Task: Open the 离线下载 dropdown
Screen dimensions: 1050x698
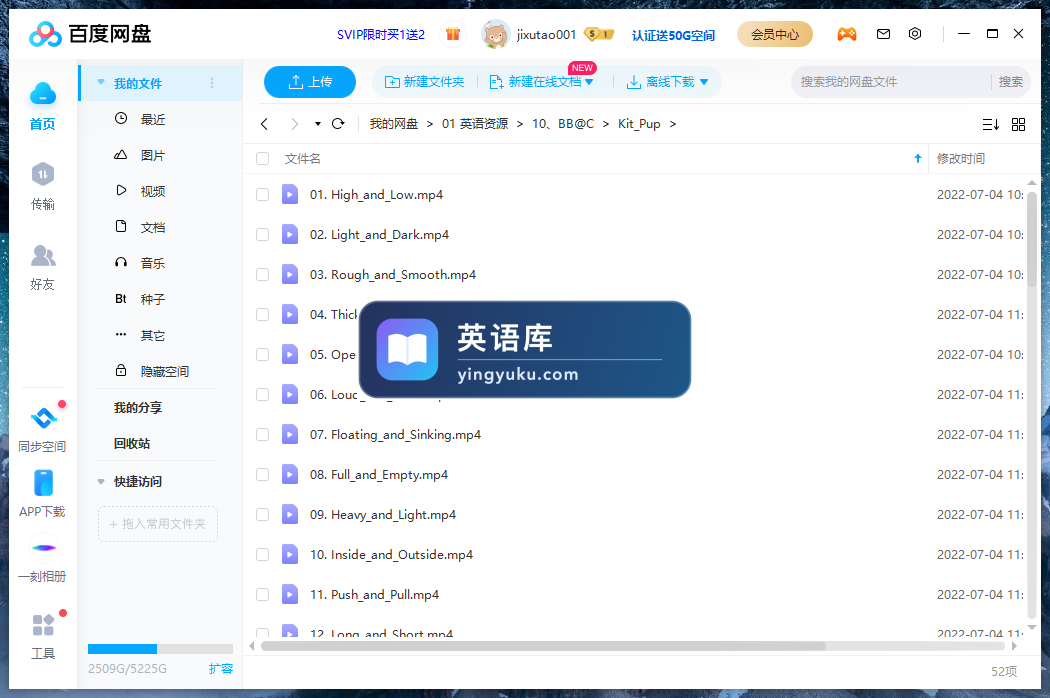Action: tap(704, 82)
